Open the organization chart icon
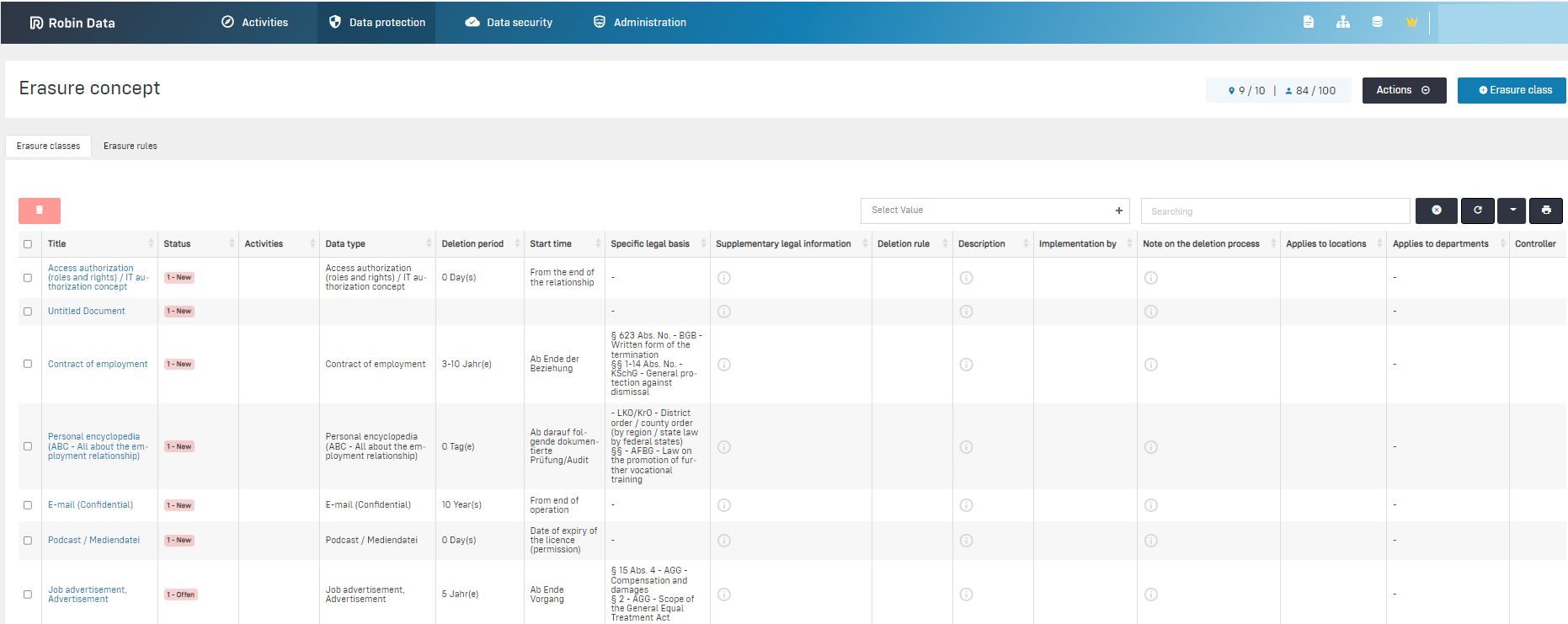1568x624 pixels. 1342,22
